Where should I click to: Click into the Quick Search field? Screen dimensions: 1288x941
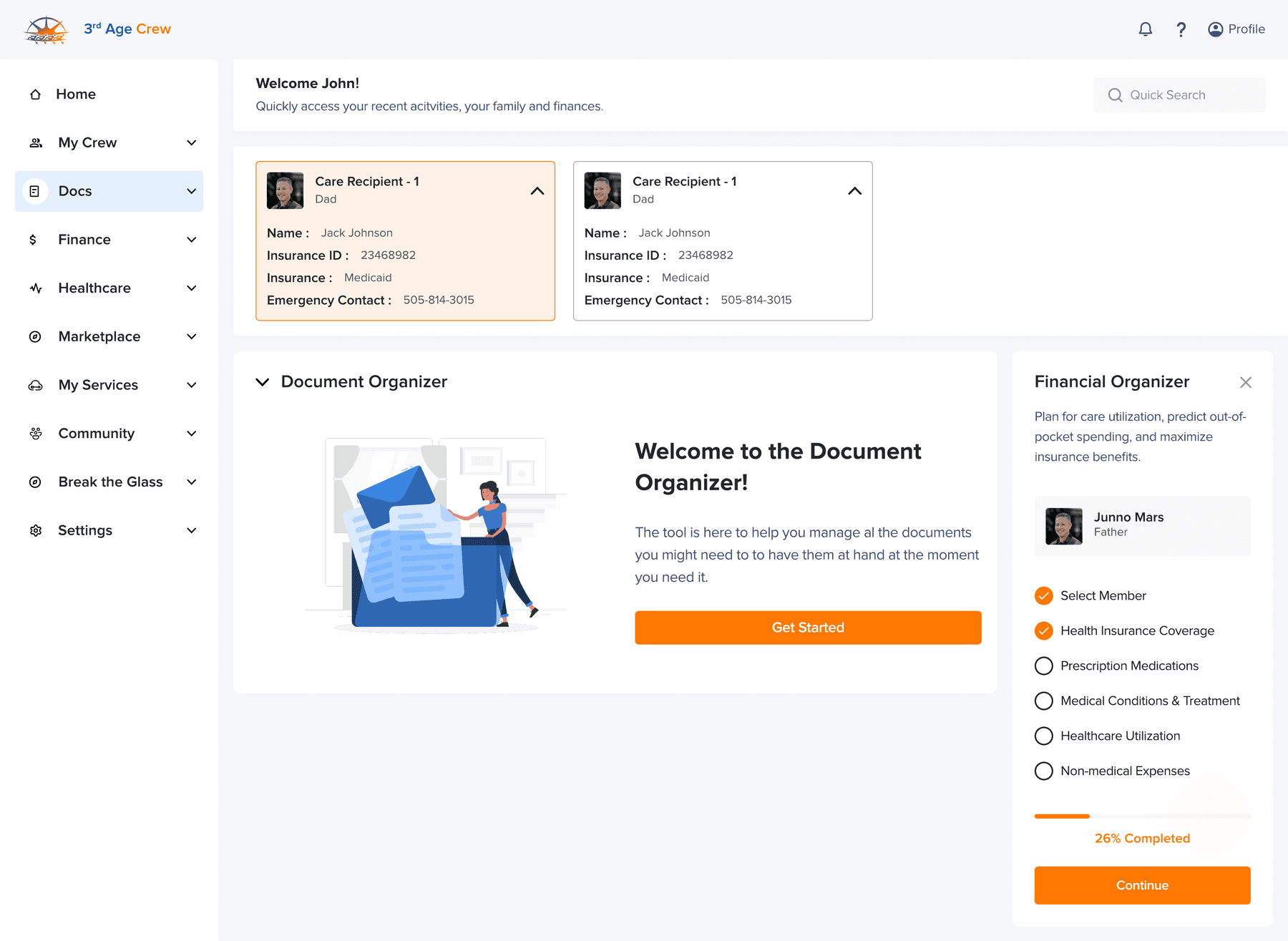(x=1179, y=95)
